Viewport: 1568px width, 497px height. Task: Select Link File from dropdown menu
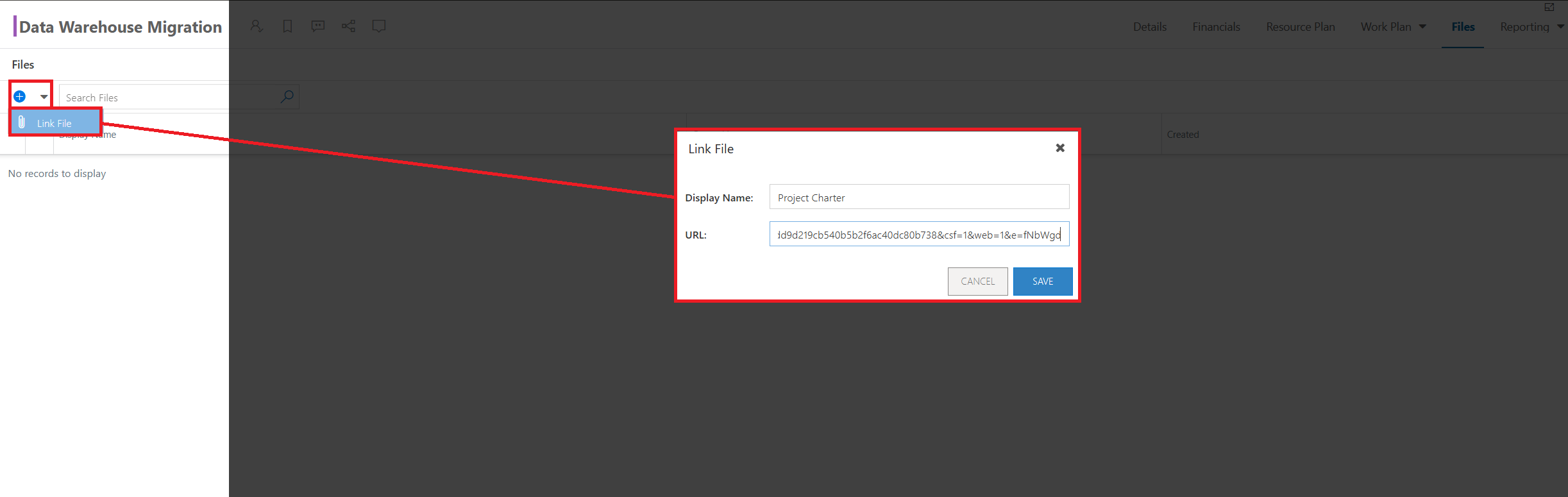55,123
